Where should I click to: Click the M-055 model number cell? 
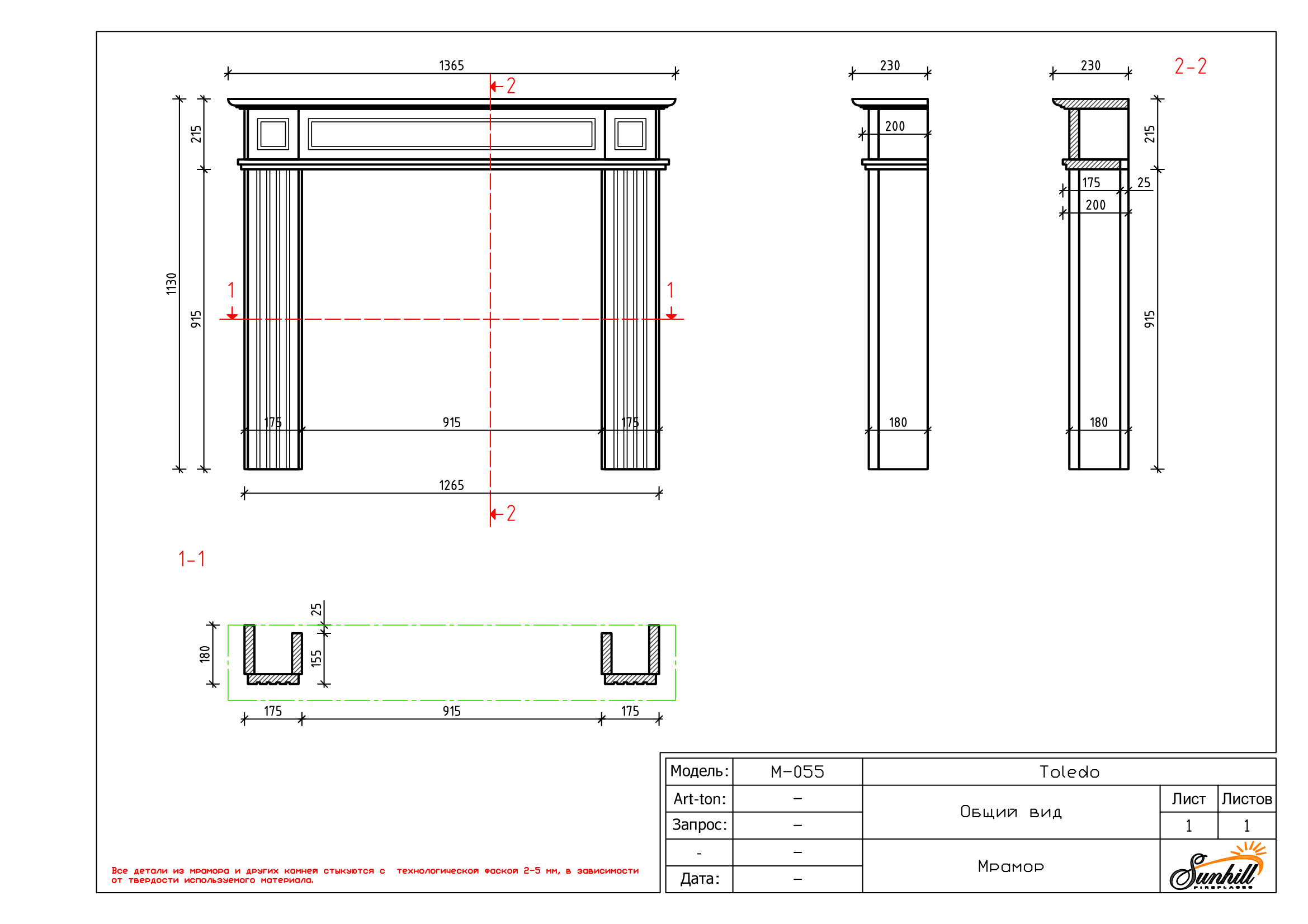pos(797,772)
